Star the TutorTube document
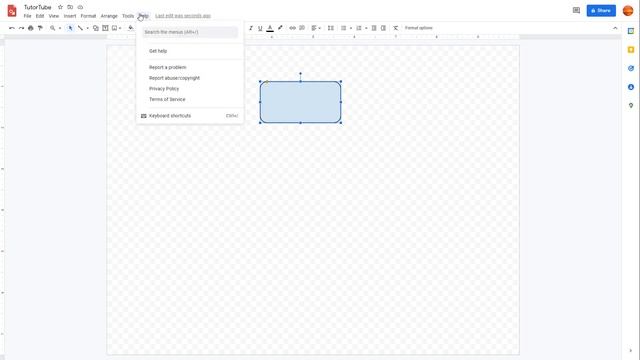 [x=60, y=7]
